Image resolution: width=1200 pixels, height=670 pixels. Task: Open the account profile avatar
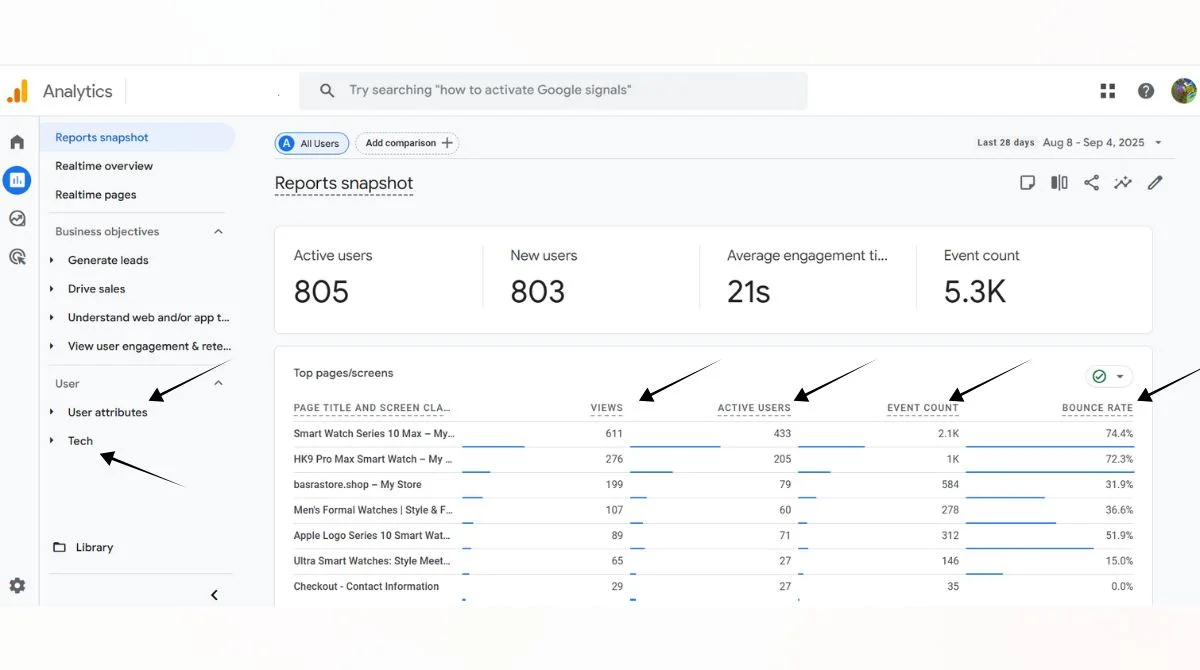[x=1184, y=91]
